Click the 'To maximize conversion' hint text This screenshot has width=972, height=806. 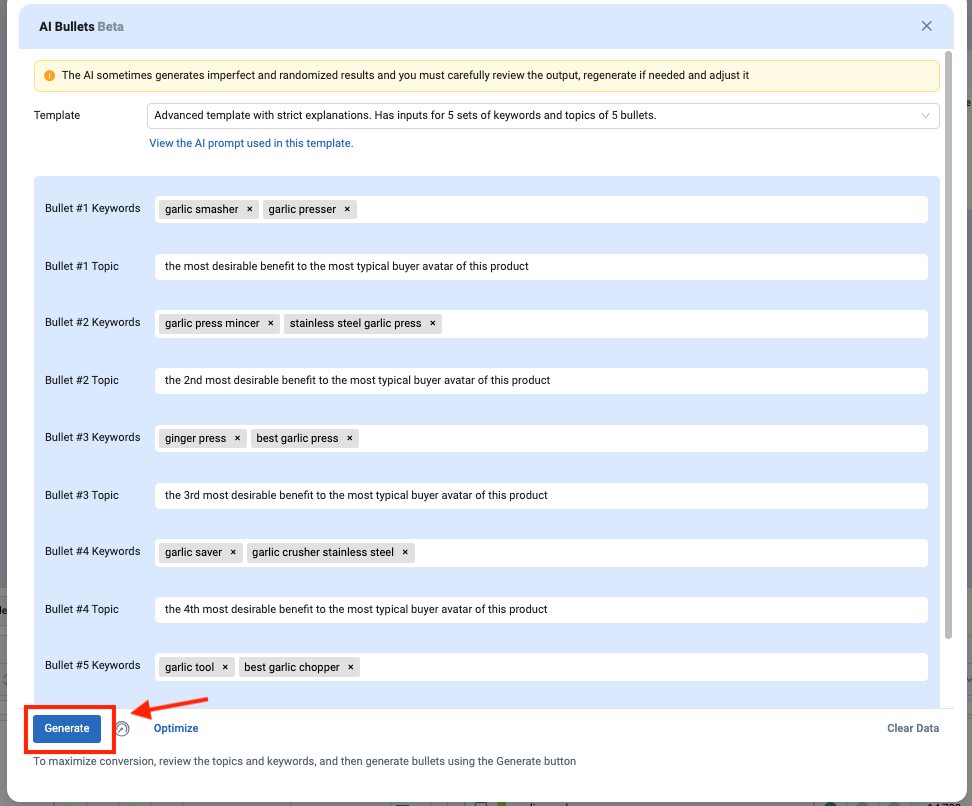pyautogui.click(x=304, y=761)
